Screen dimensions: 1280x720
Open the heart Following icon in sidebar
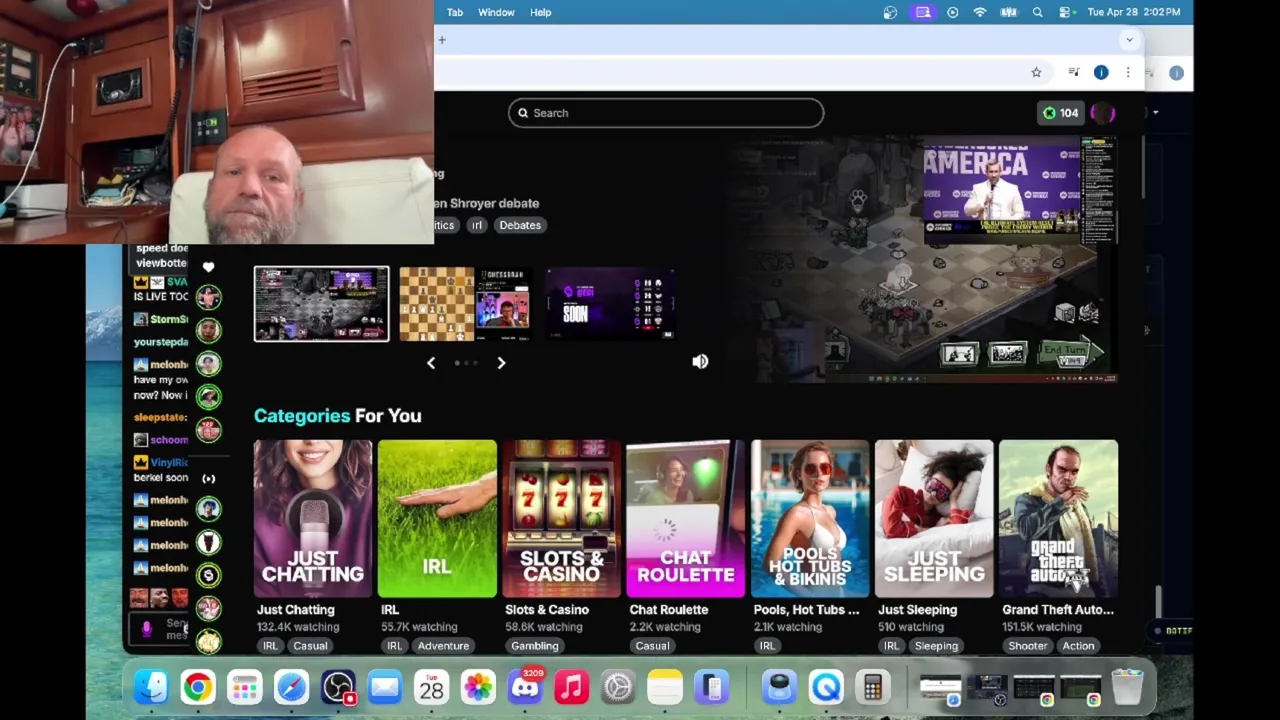coord(208,268)
